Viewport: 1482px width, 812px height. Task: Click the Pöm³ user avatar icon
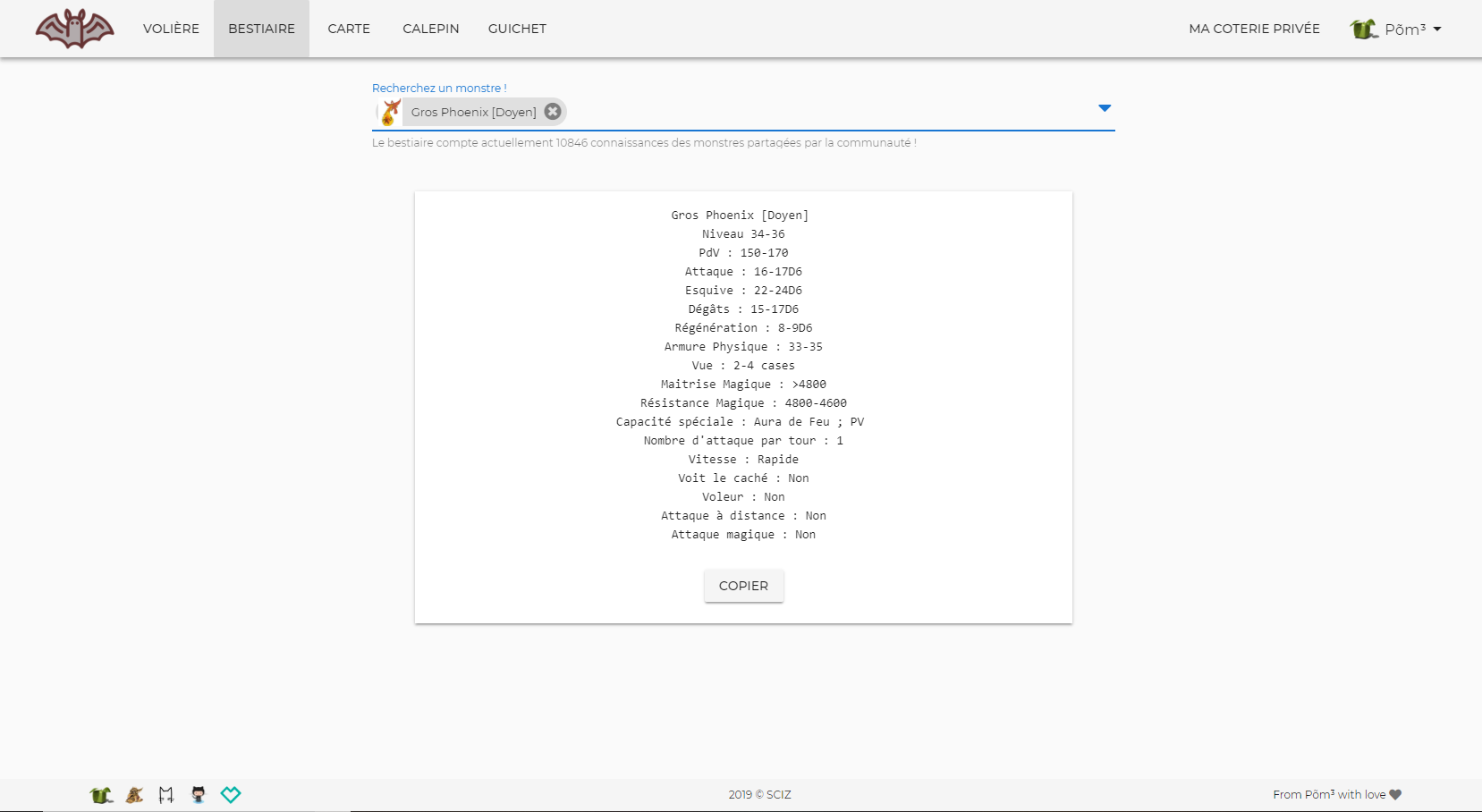click(1363, 29)
